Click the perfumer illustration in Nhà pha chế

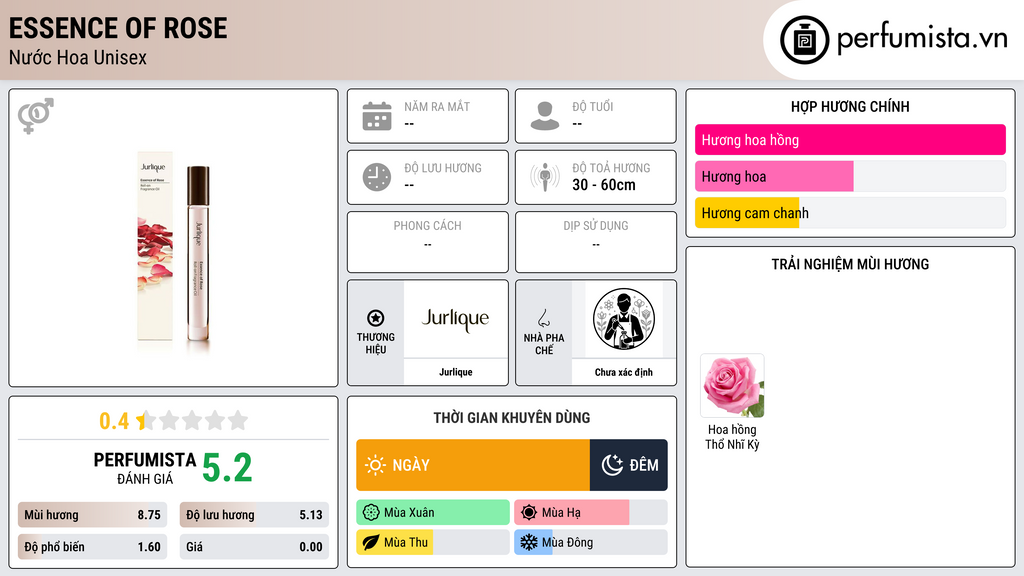click(x=624, y=319)
